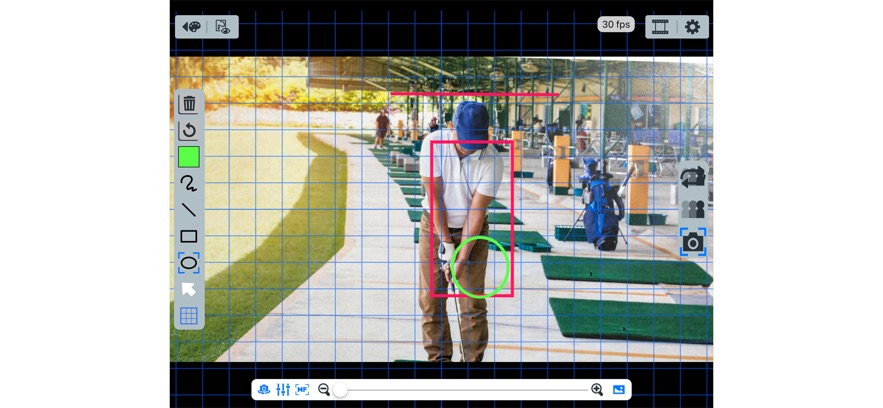Select the rectangle shape tool
Screen dimensions: 883x408
(x=189, y=236)
